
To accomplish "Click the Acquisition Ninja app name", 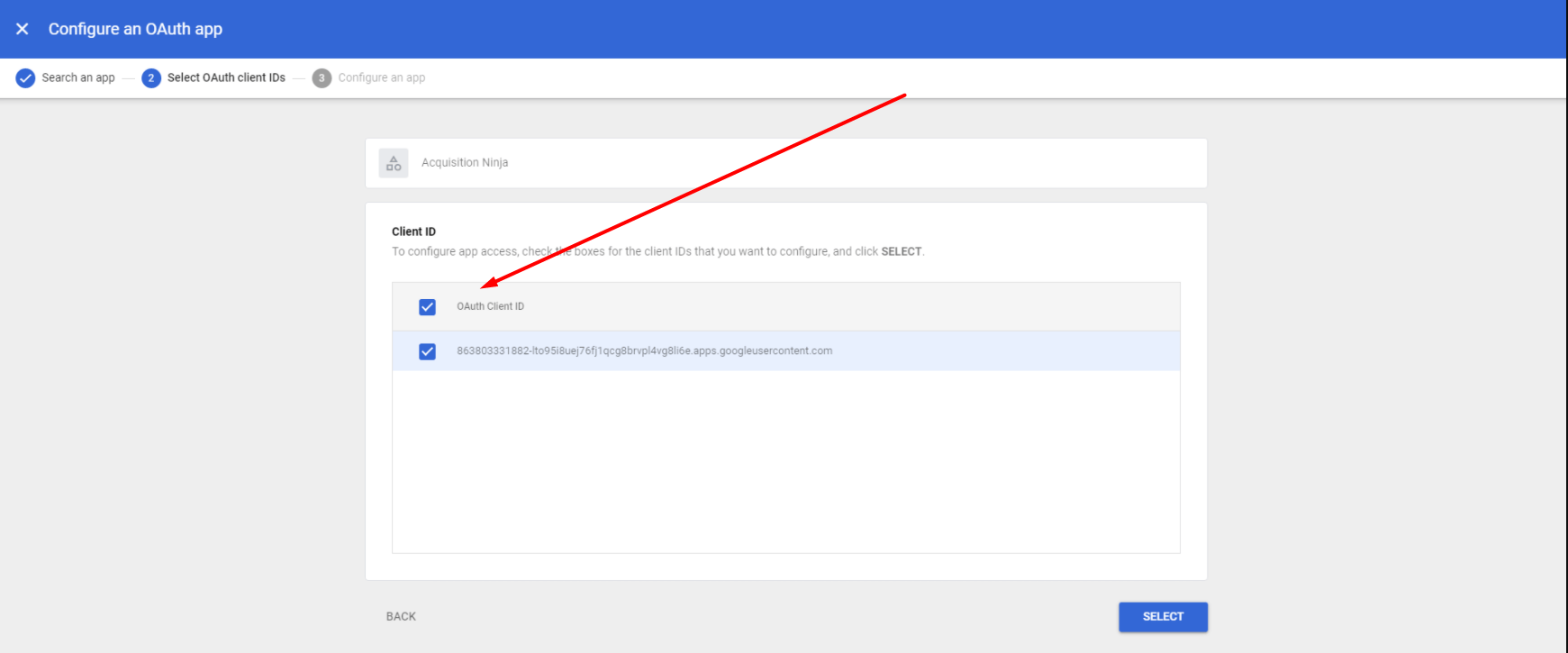I will coord(465,163).
